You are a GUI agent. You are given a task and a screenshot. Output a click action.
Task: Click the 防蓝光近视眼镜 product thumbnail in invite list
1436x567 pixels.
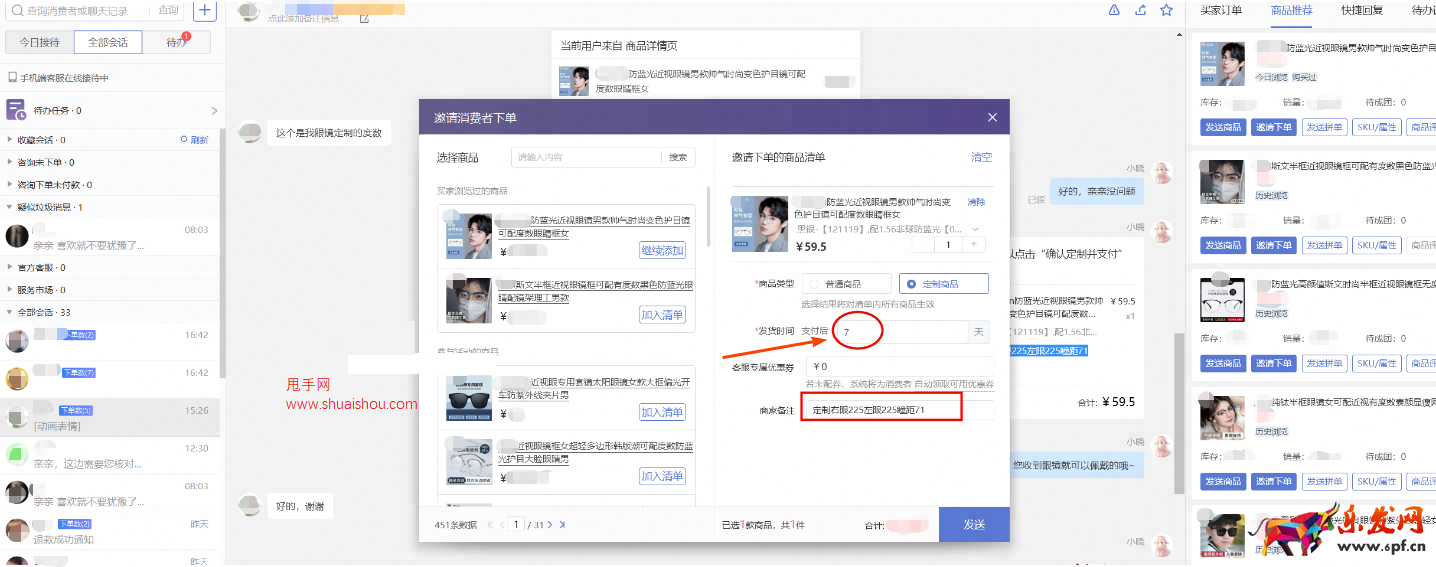tap(761, 223)
